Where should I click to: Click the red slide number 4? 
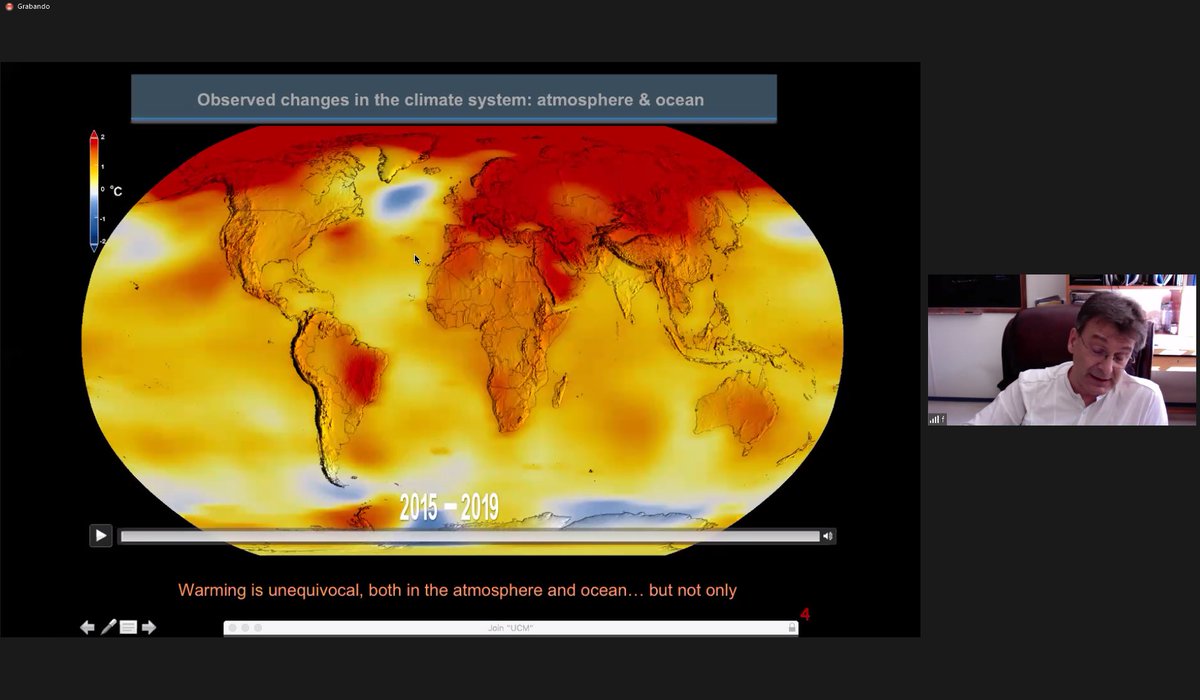tap(805, 614)
